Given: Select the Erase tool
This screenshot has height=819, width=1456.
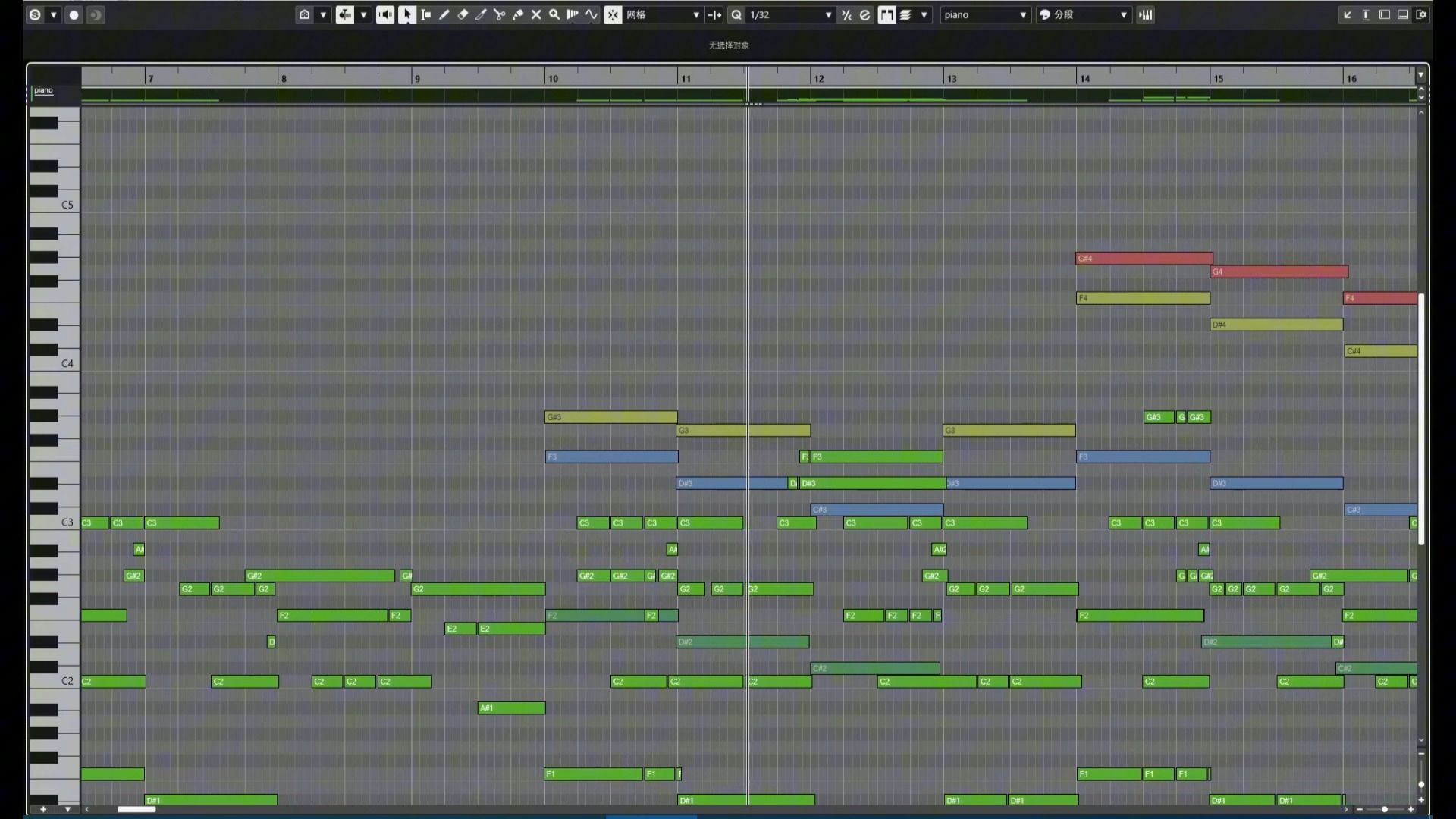Looking at the screenshot, I should pos(463,14).
